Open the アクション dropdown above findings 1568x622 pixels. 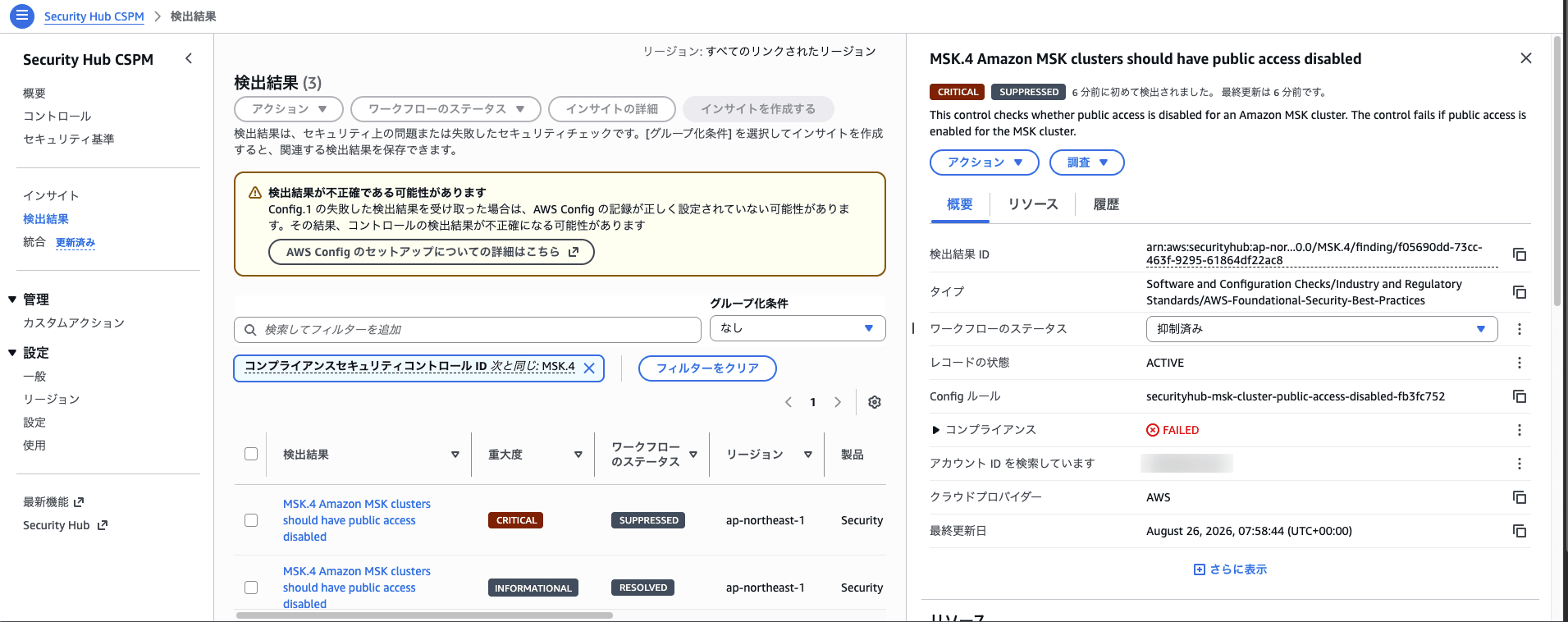tap(289, 109)
